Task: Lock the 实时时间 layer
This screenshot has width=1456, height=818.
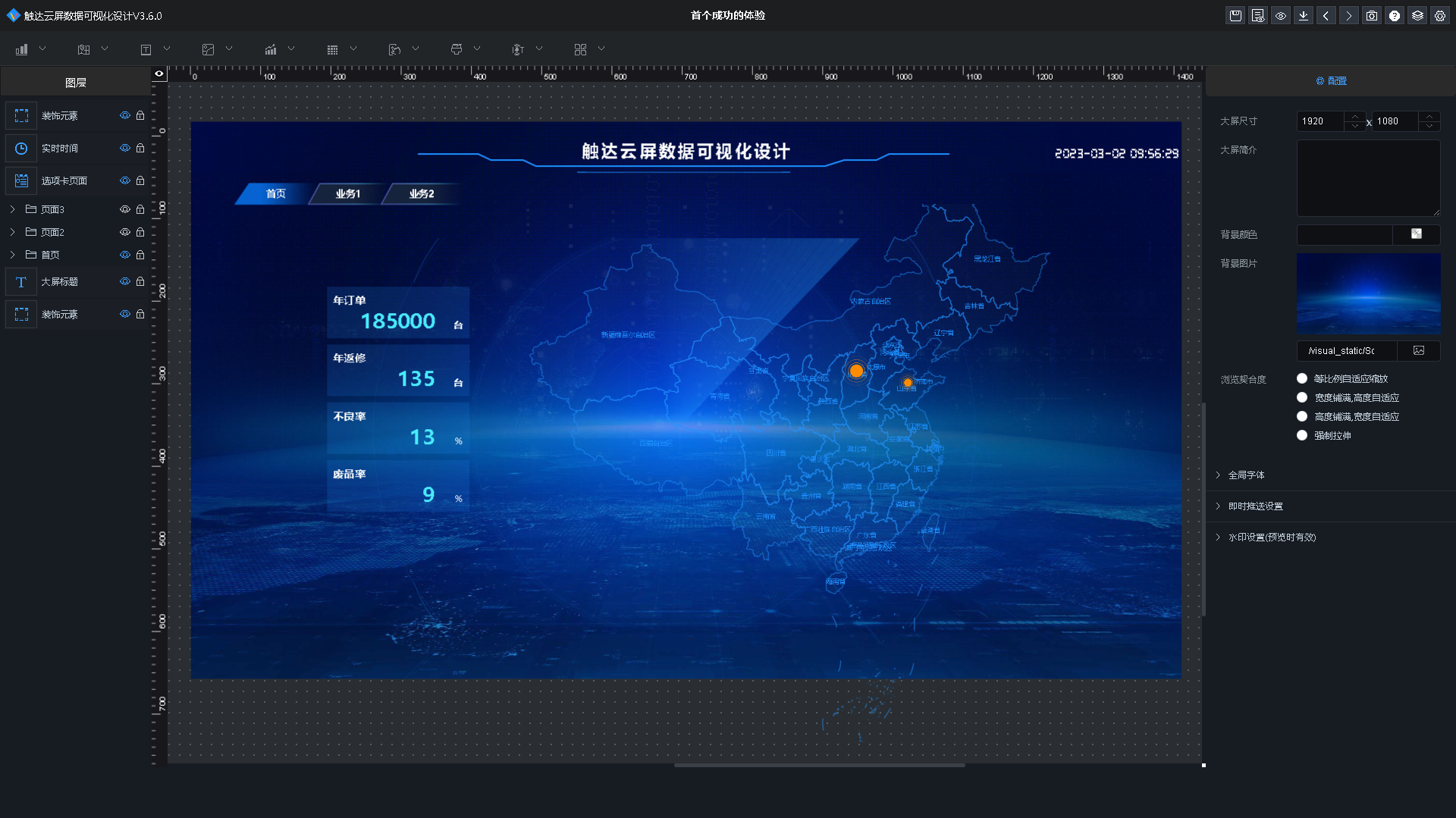Action: pyautogui.click(x=140, y=149)
